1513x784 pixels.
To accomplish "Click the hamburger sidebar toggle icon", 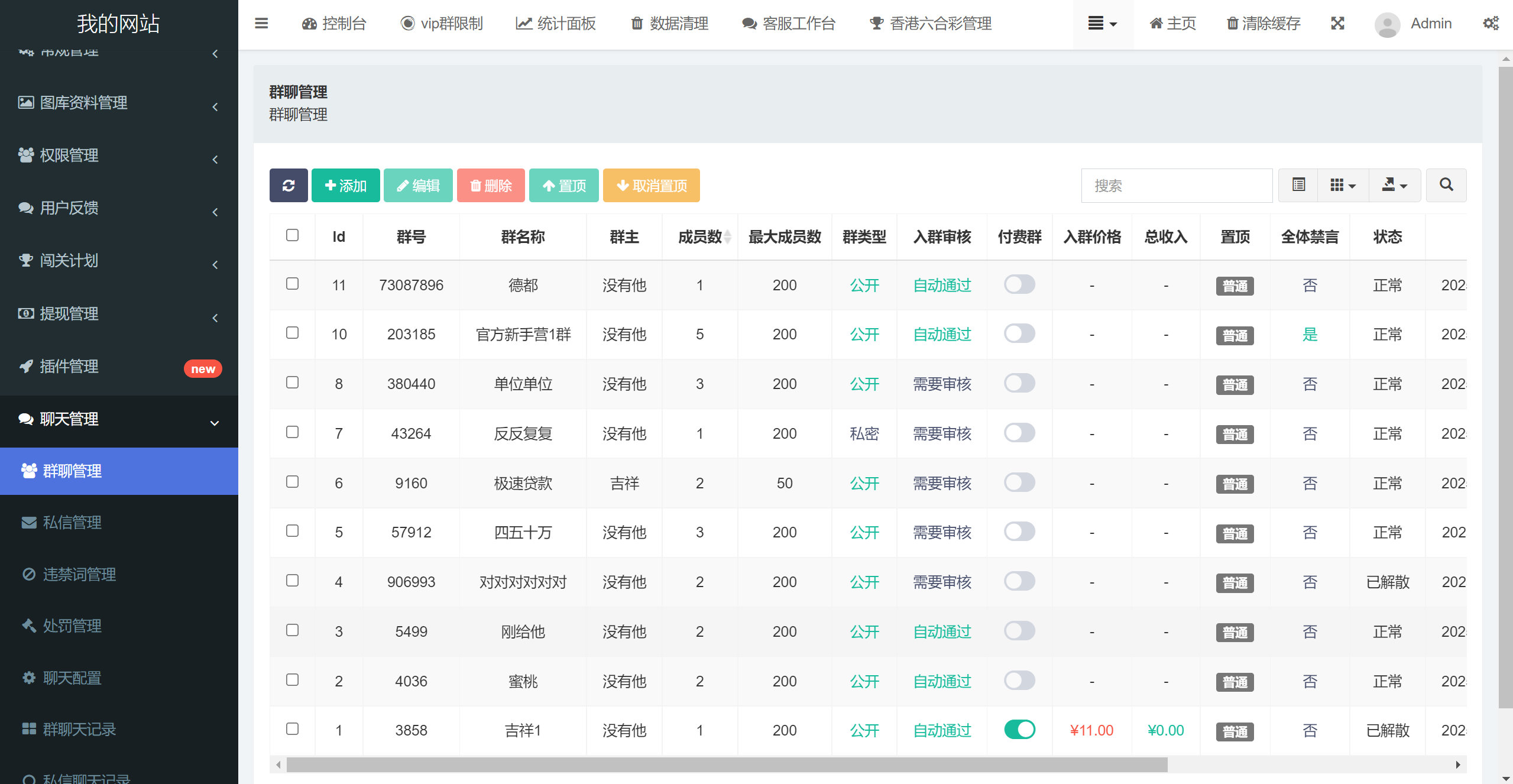I will 261,24.
